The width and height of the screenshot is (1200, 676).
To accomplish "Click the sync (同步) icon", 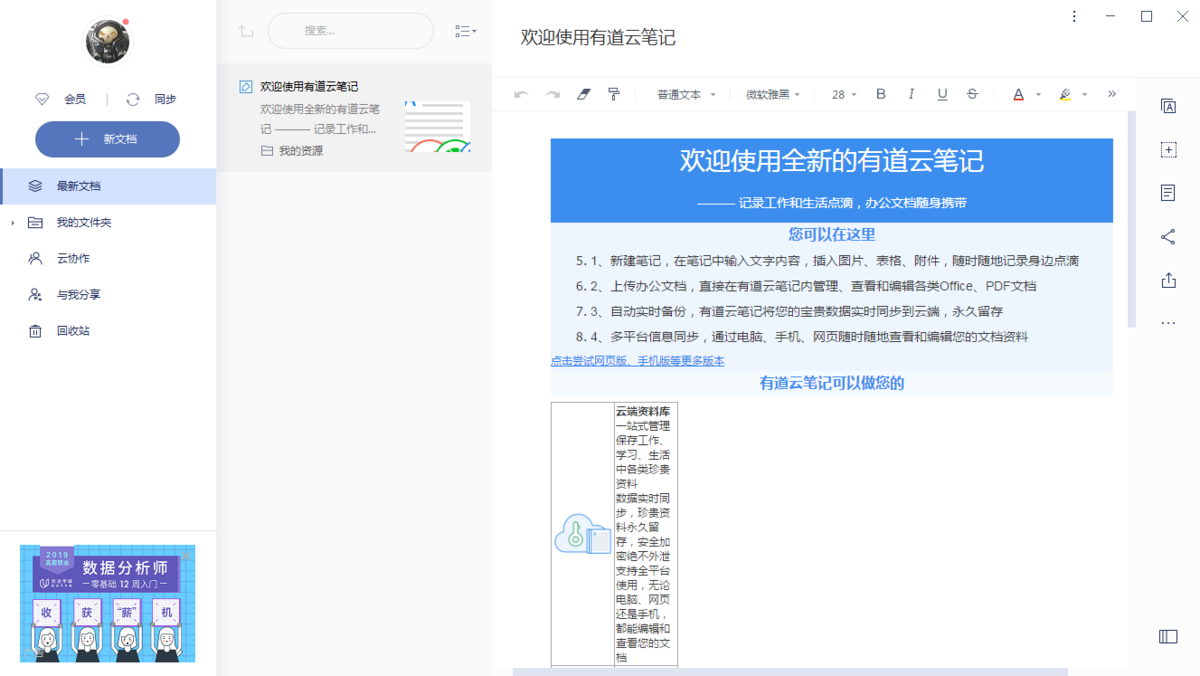I will (133, 99).
